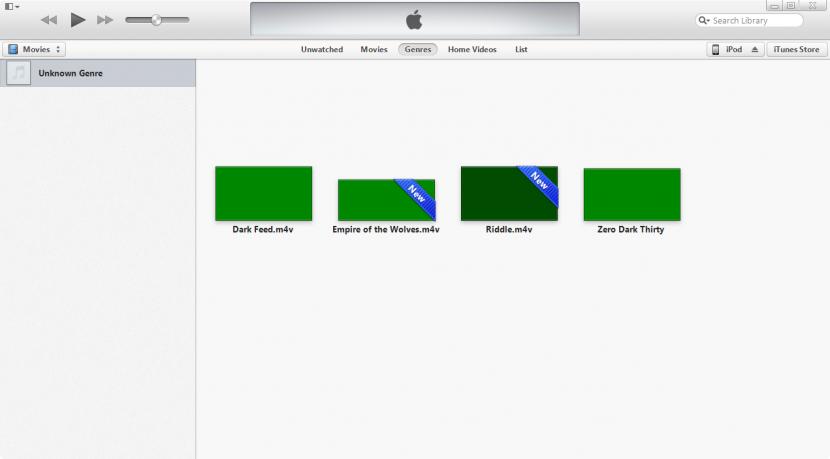The width and height of the screenshot is (830, 459).
Task: Click the search magnifier icon dropdown
Action: (703, 21)
